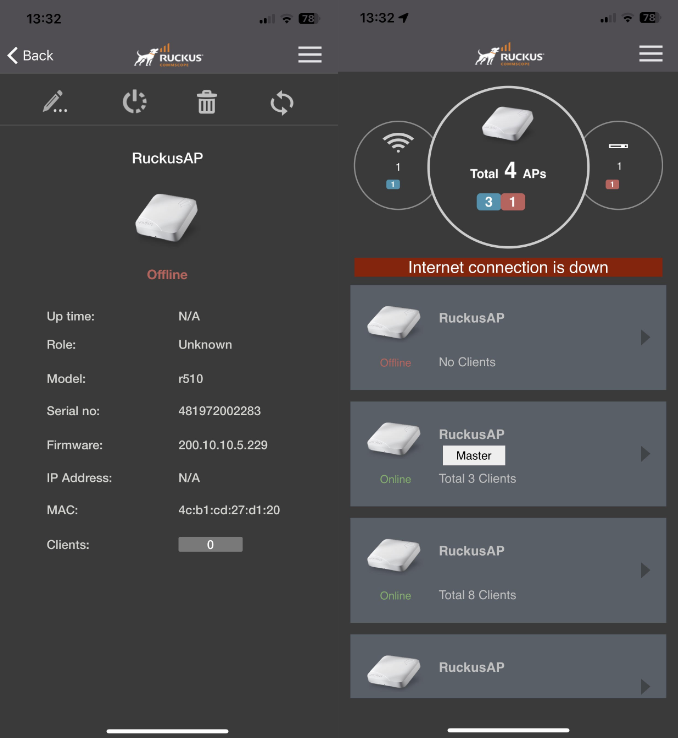This screenshot has width=678, height=739.
Task: Open hamburger menu on AP details screen
Action: pos(310,55)
